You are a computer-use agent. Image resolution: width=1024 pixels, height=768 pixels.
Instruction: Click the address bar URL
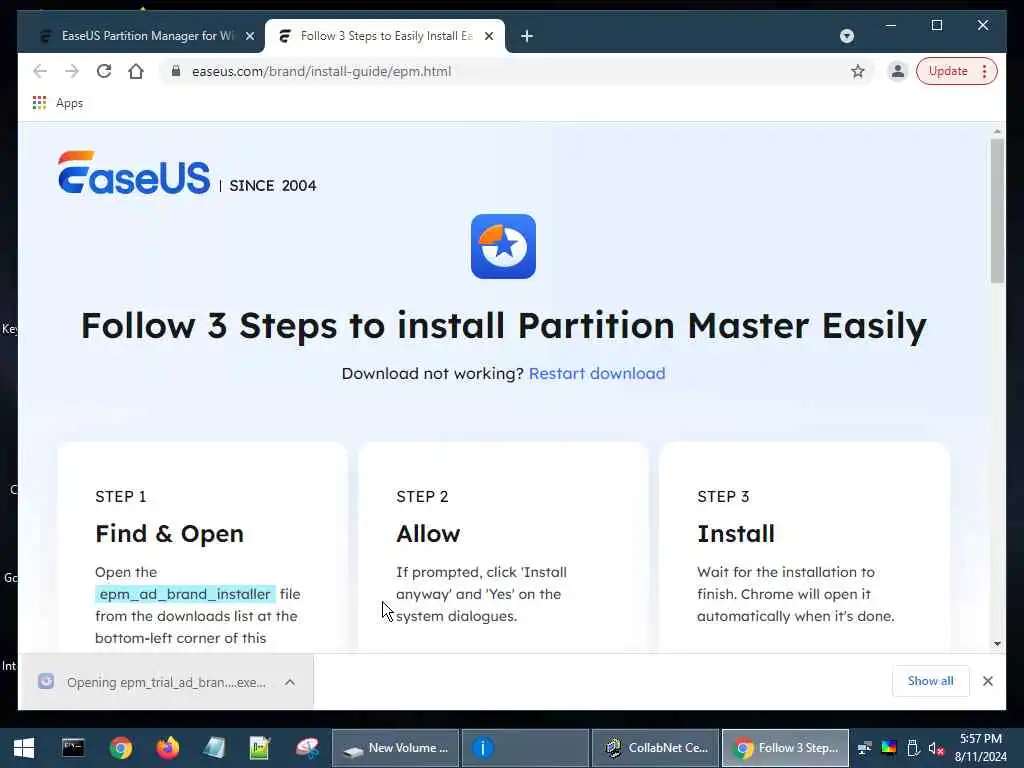click(321, 71)
